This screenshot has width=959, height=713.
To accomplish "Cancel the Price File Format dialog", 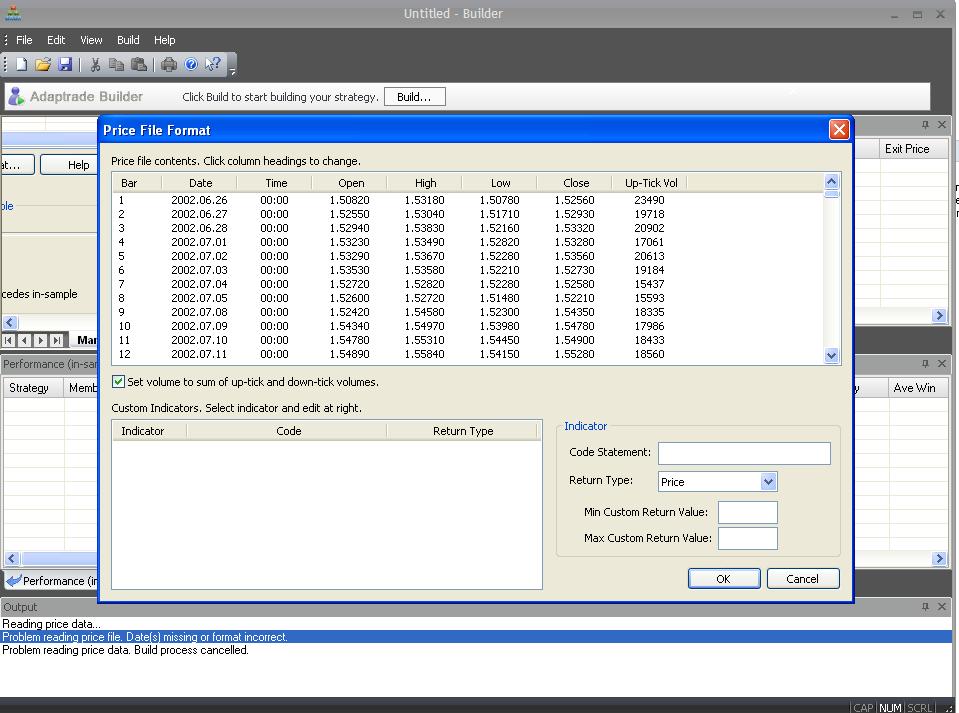I will pyautogui.click(x=802, y=579).
